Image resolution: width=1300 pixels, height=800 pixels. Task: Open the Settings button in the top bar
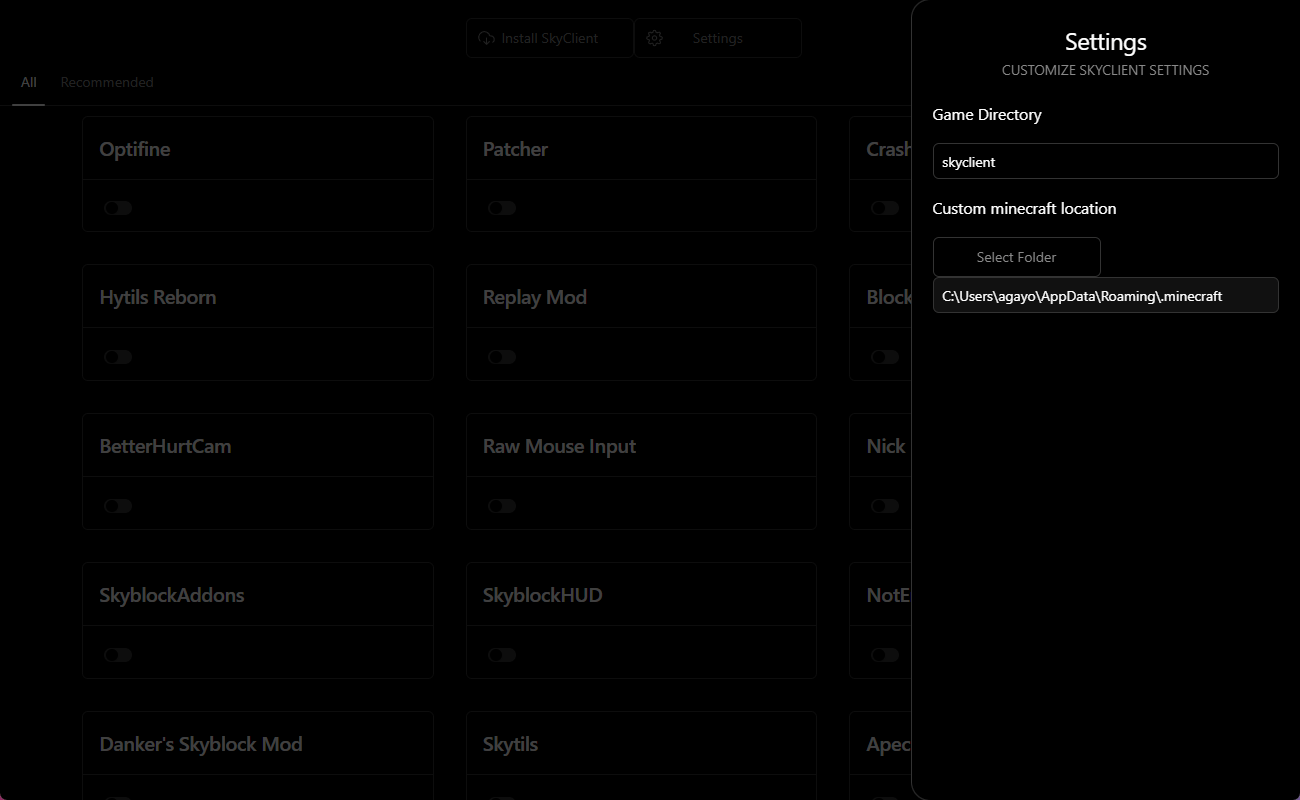[x=717, y=38]
